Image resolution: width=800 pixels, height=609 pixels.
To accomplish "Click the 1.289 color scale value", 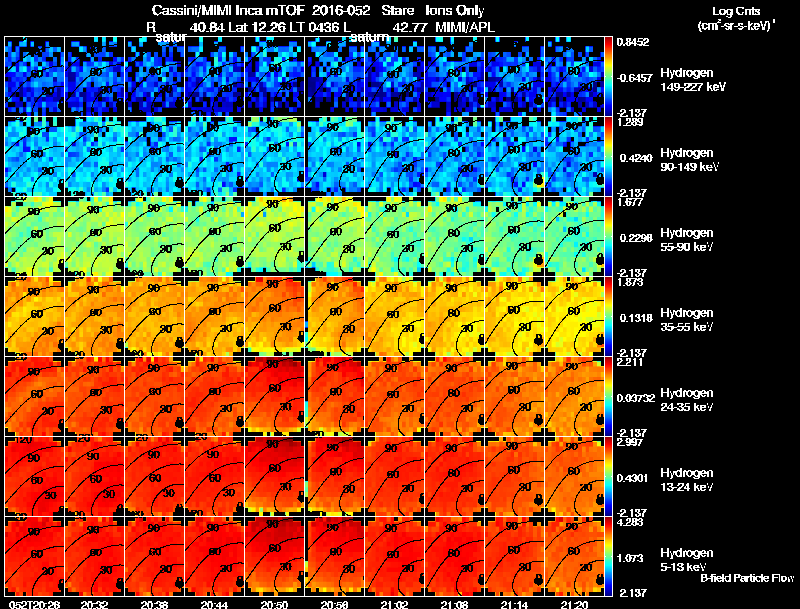I will click(630, 122).
